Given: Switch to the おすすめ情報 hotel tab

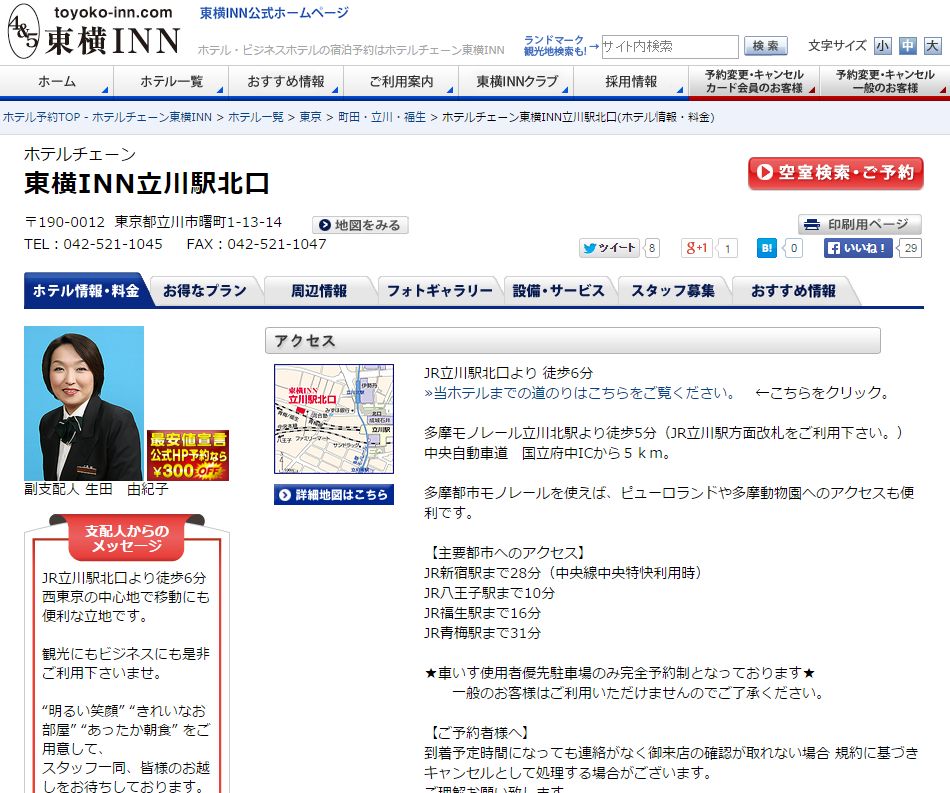Looking at the screenshot, I should tap(793, 291).
